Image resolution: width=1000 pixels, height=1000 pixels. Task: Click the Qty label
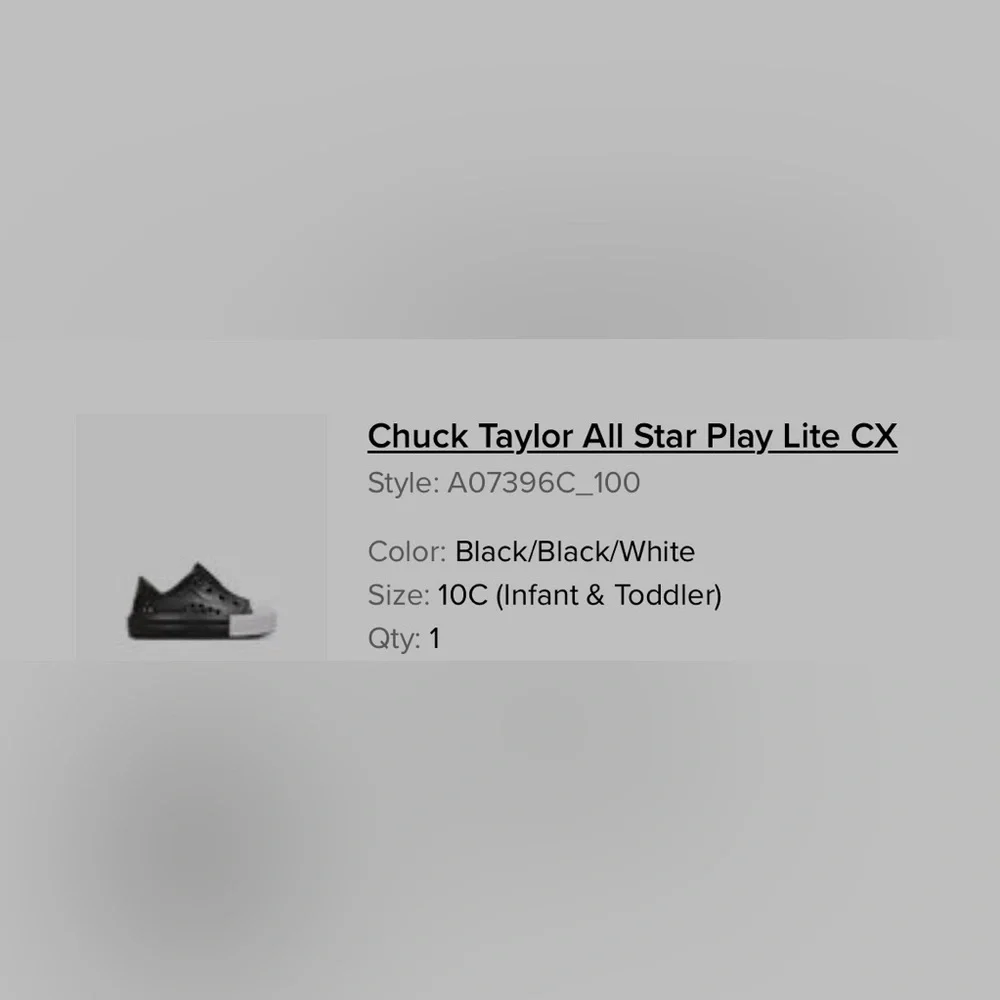point(393,638)
